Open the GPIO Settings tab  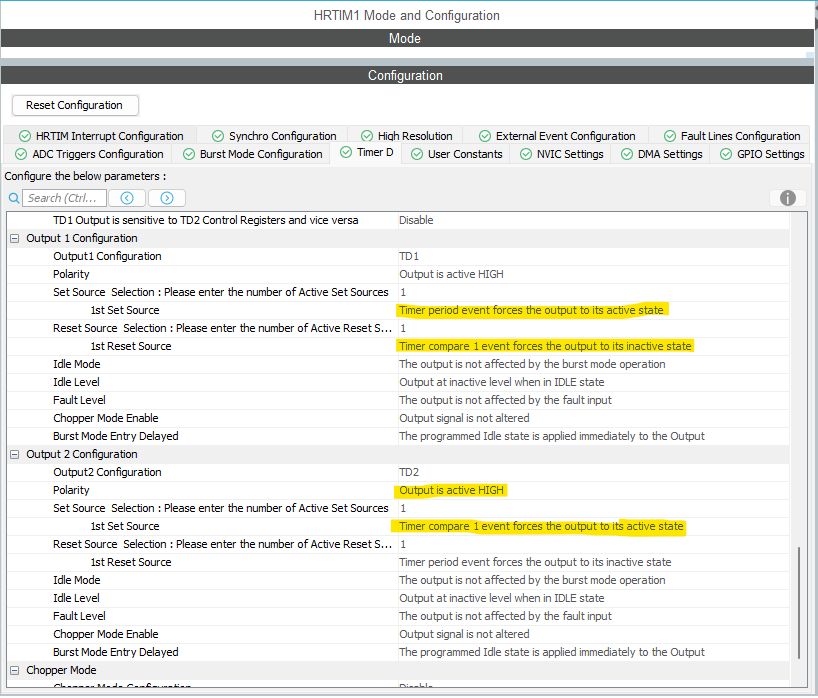[x=762, y=154]
